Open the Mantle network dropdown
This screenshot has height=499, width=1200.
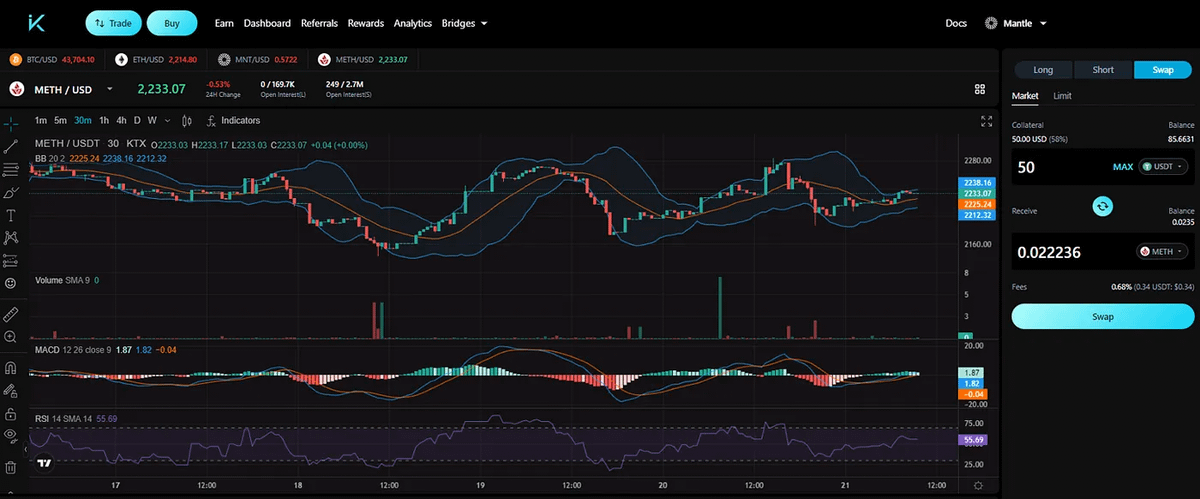pos(1016,22)
